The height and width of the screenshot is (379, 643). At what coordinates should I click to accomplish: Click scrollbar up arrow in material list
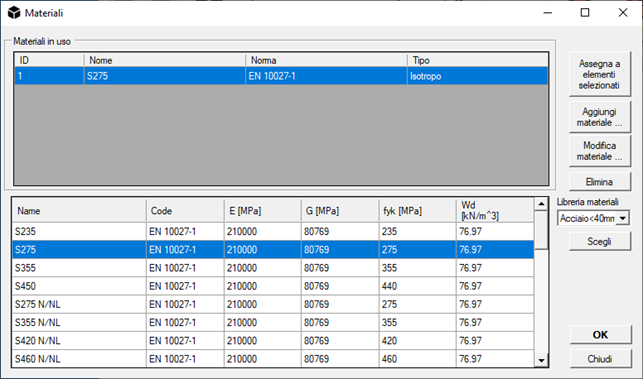[541, 203]
